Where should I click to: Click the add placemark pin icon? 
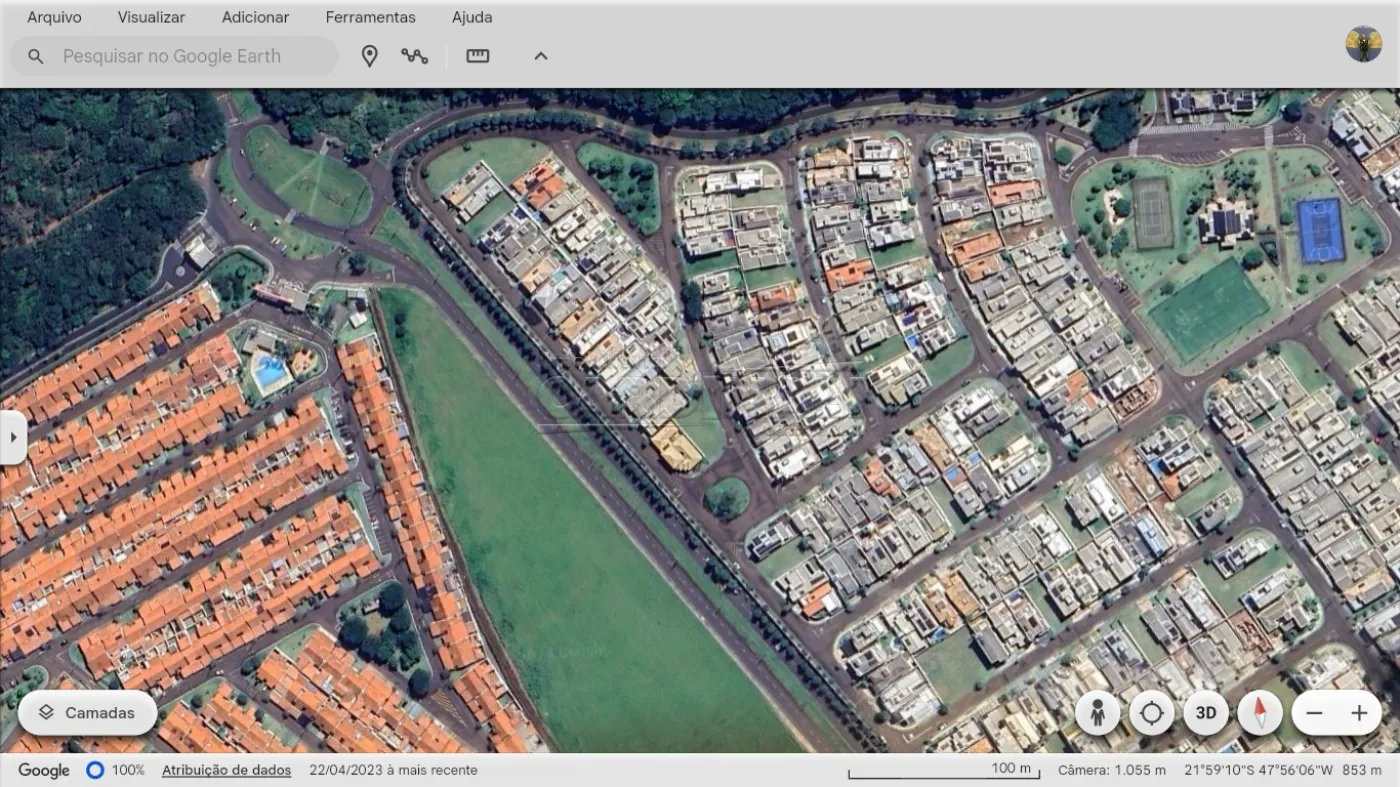tap(369, 56)
